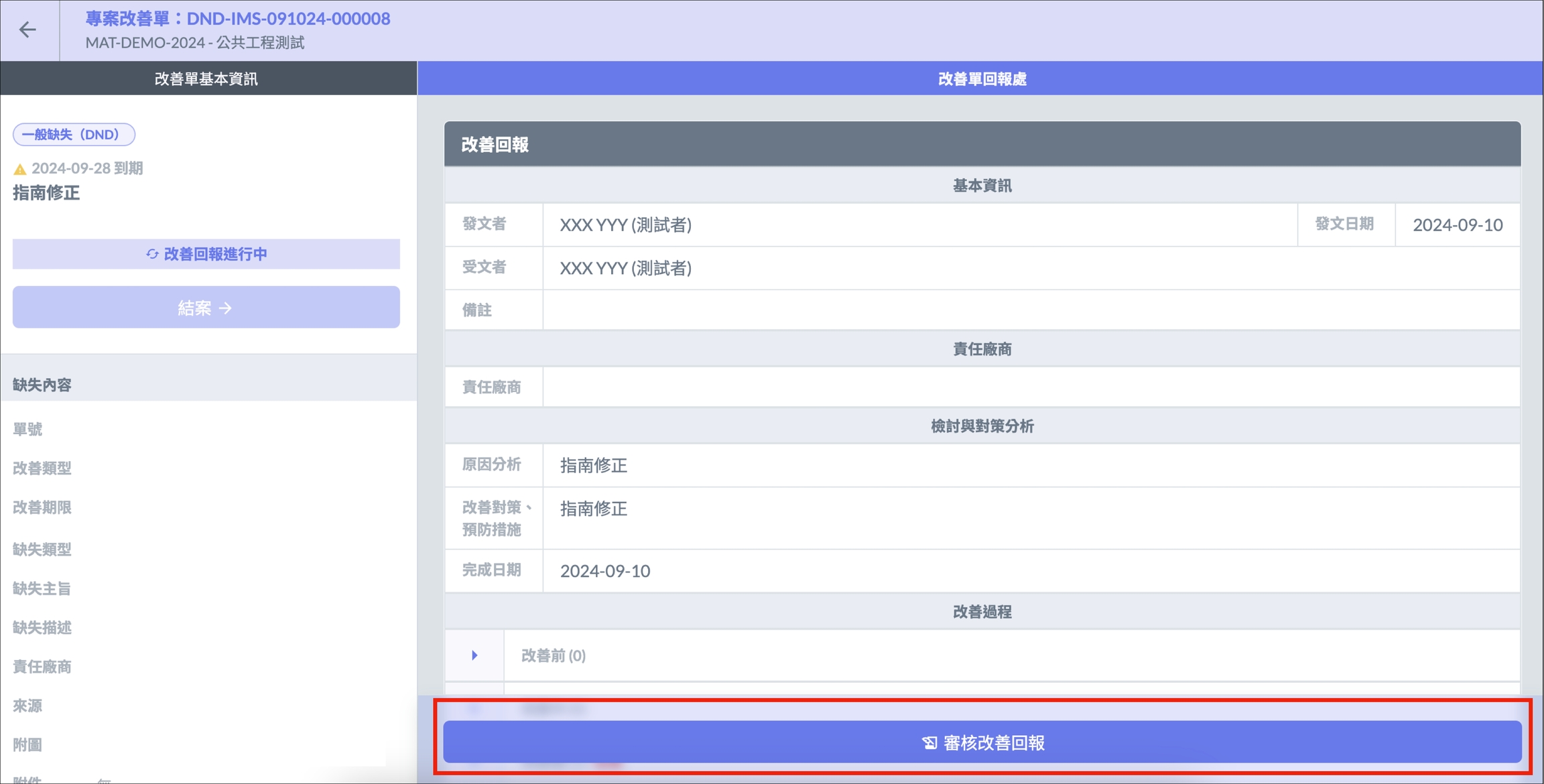The image size is (1544, 784).
Task: Expand the 改善前 (0) section
Action: coord(474,655)
